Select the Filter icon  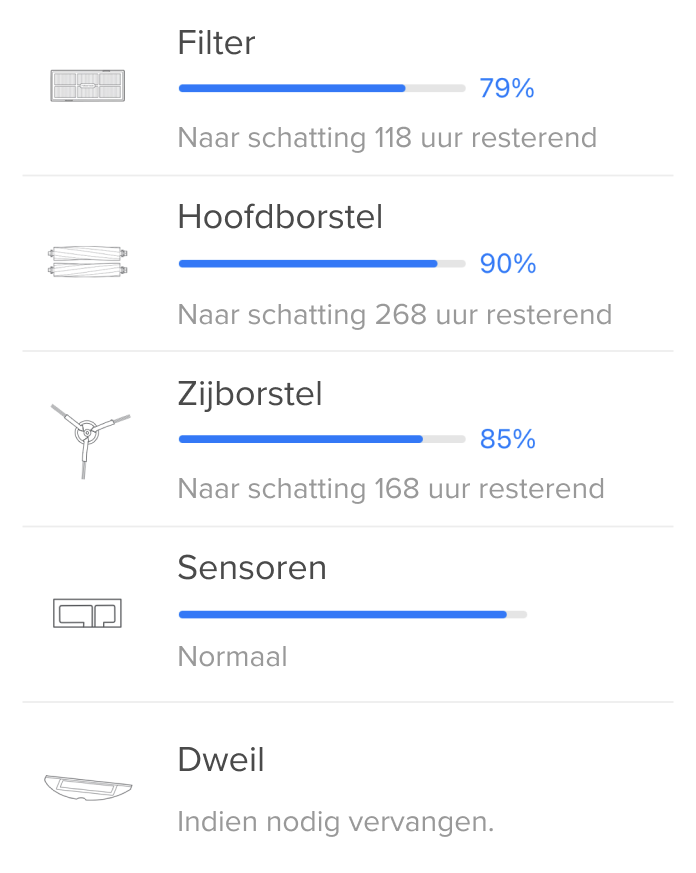(x=88, y=86)
